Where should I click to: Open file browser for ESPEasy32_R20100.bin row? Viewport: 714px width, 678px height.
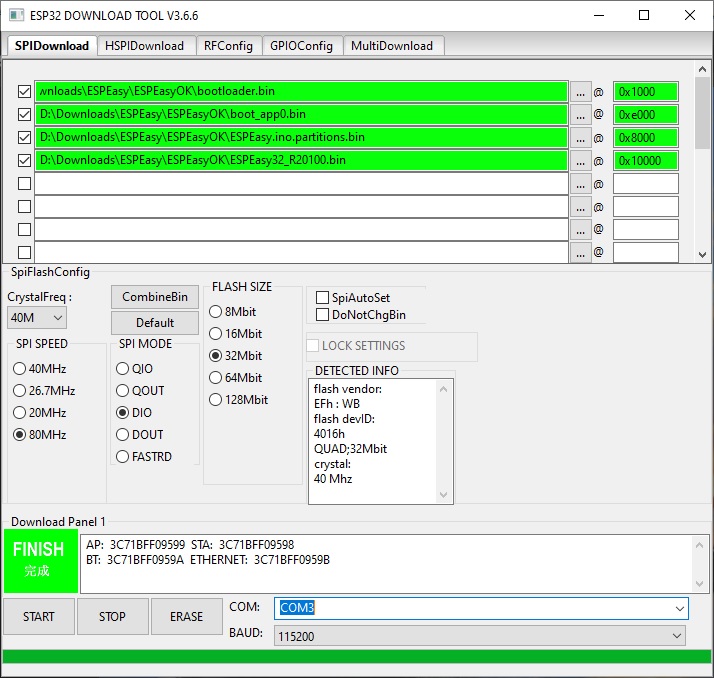click(x=581, y=161)
